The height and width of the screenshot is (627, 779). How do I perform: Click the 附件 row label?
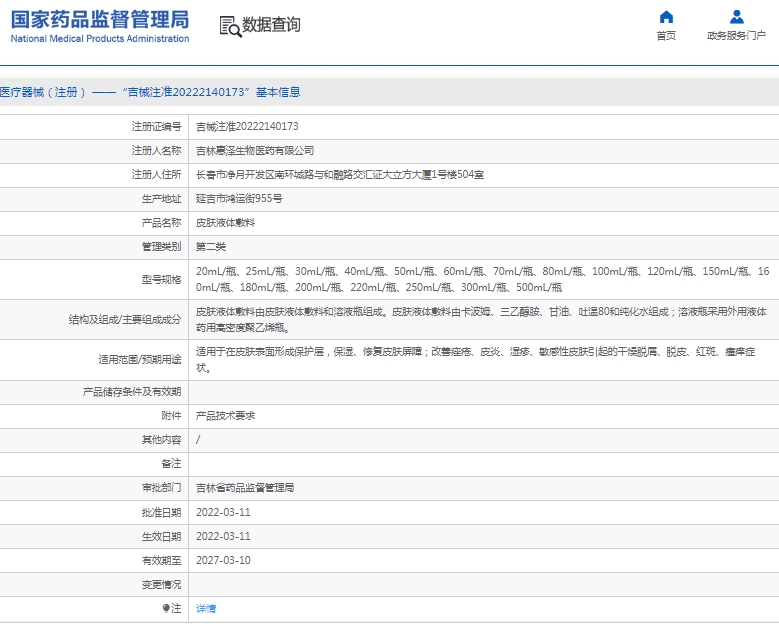point(171,416)
